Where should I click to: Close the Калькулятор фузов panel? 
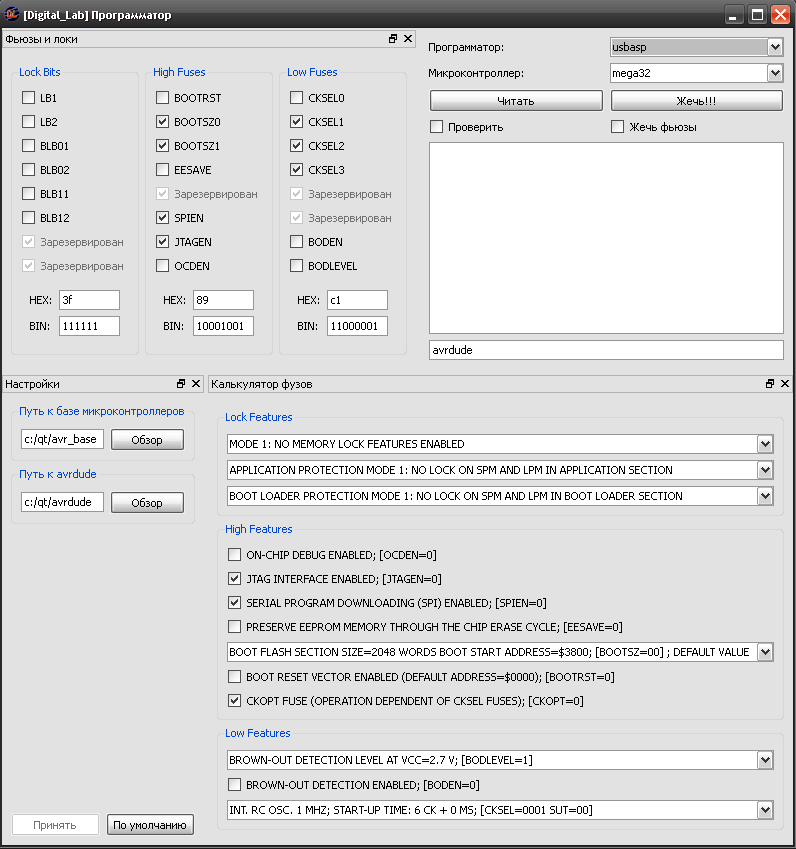(785, 384)
